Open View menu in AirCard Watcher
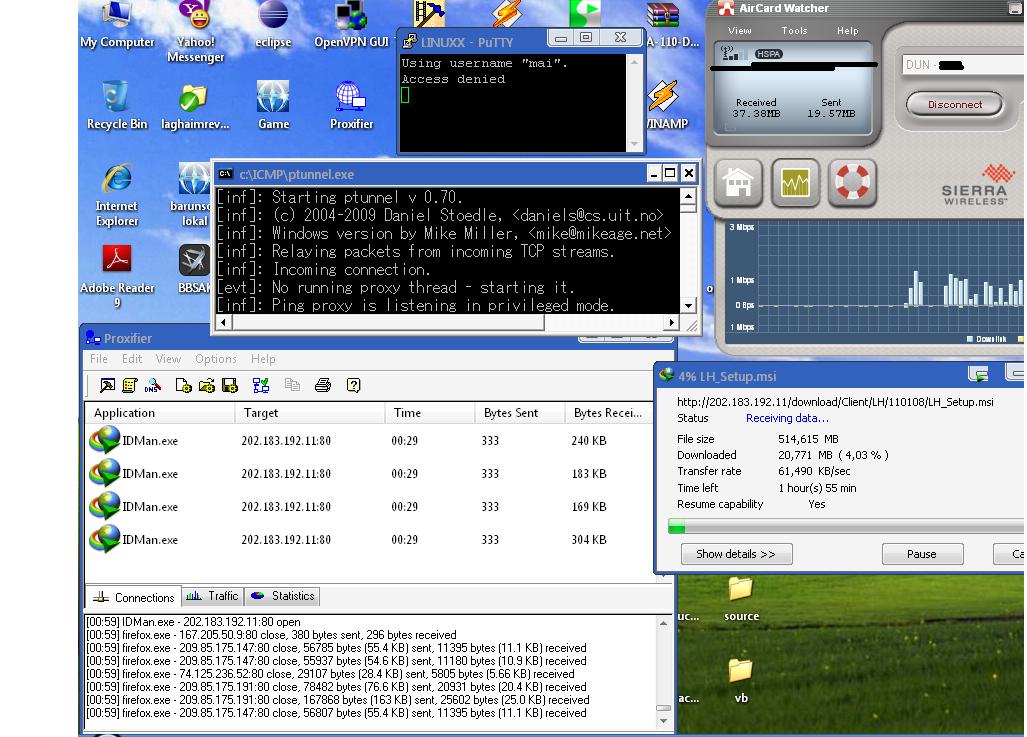 (739, 31)
